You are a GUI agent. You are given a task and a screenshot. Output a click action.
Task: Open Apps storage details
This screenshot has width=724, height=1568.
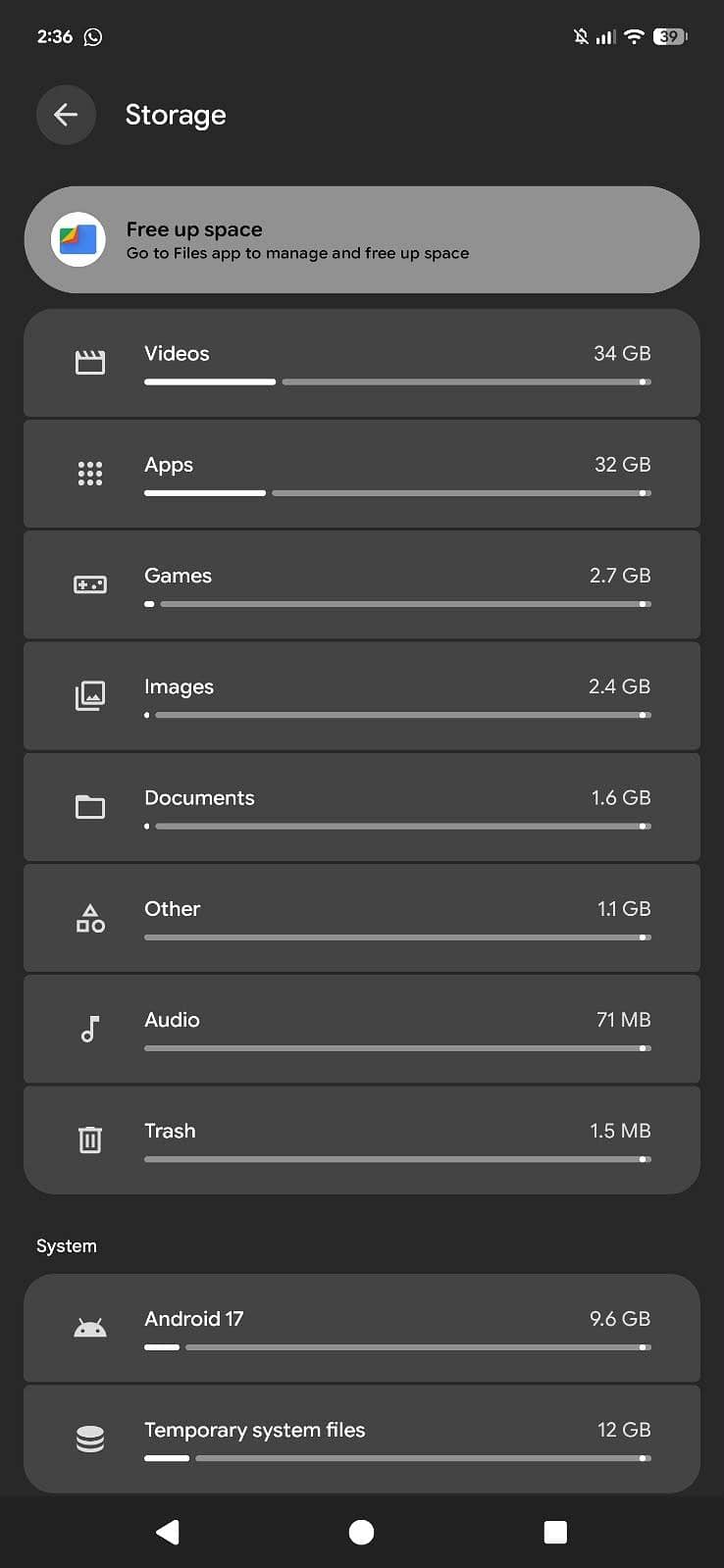click(x=362, y=474)
